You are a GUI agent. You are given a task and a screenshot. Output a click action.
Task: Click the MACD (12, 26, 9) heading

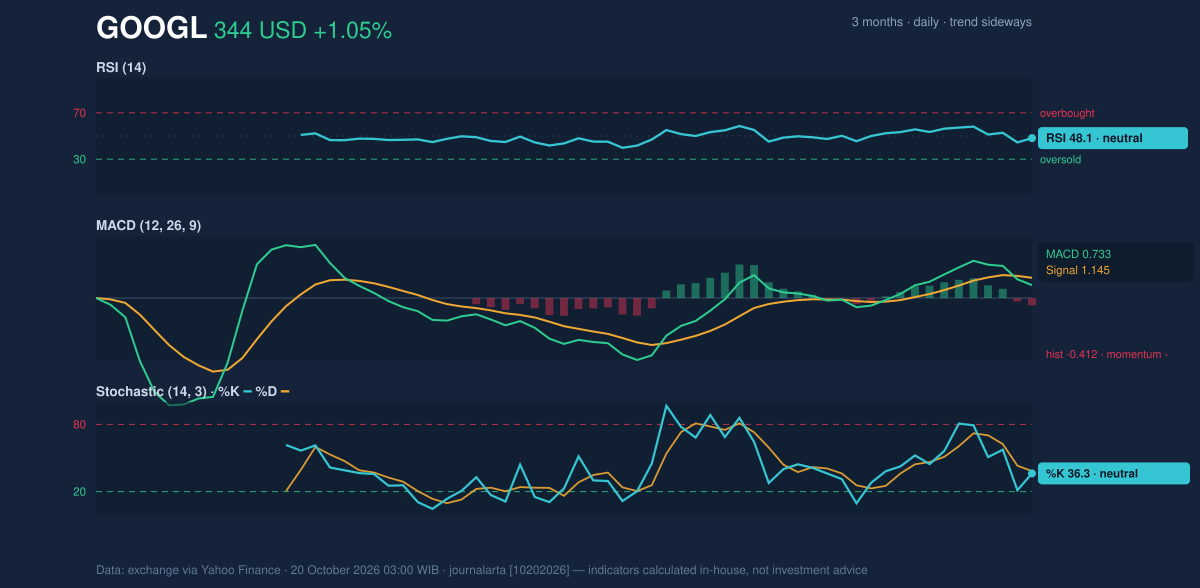click(x=148, y=225)
